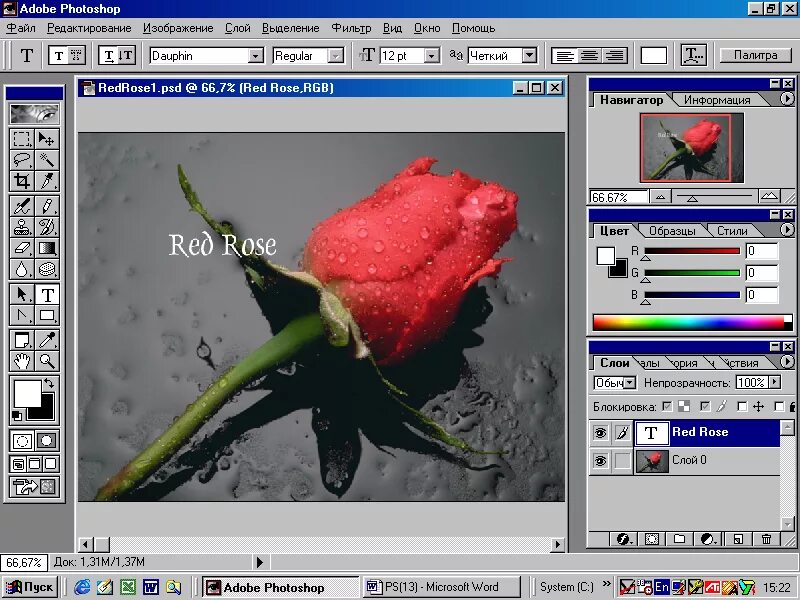Open the Layers palette menu arrow
Screen dimensions: 800x600
coord(787,362)
